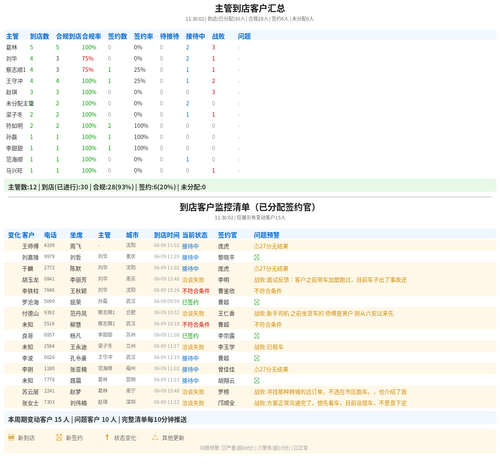500x470 pixels.
Task: Click the 新到店 legend icon
Action: 11,437
